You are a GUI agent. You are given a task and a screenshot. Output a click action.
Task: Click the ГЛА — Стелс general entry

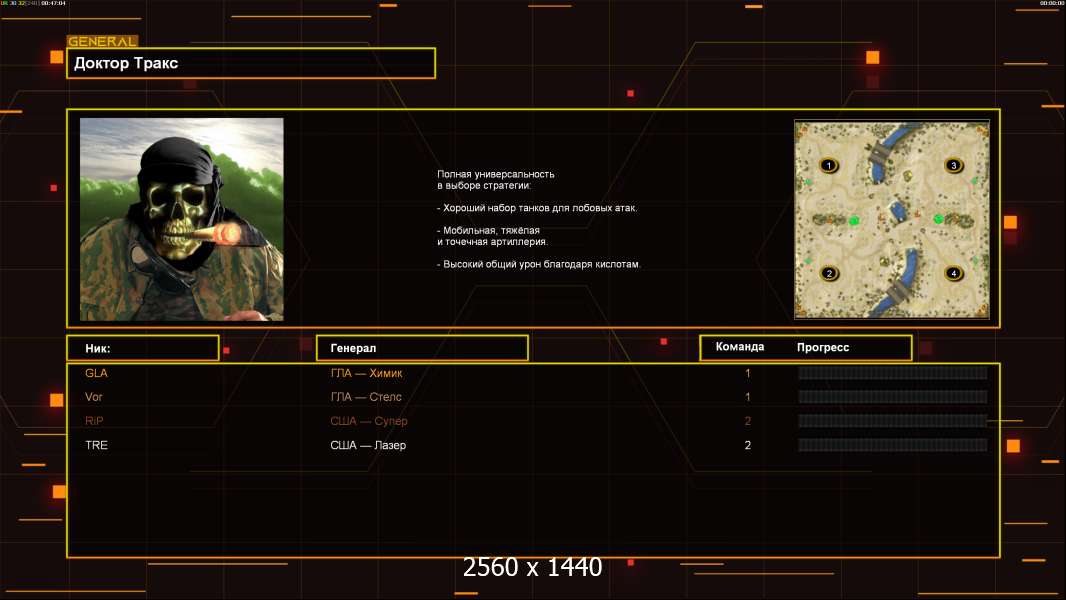click(366, 397)
